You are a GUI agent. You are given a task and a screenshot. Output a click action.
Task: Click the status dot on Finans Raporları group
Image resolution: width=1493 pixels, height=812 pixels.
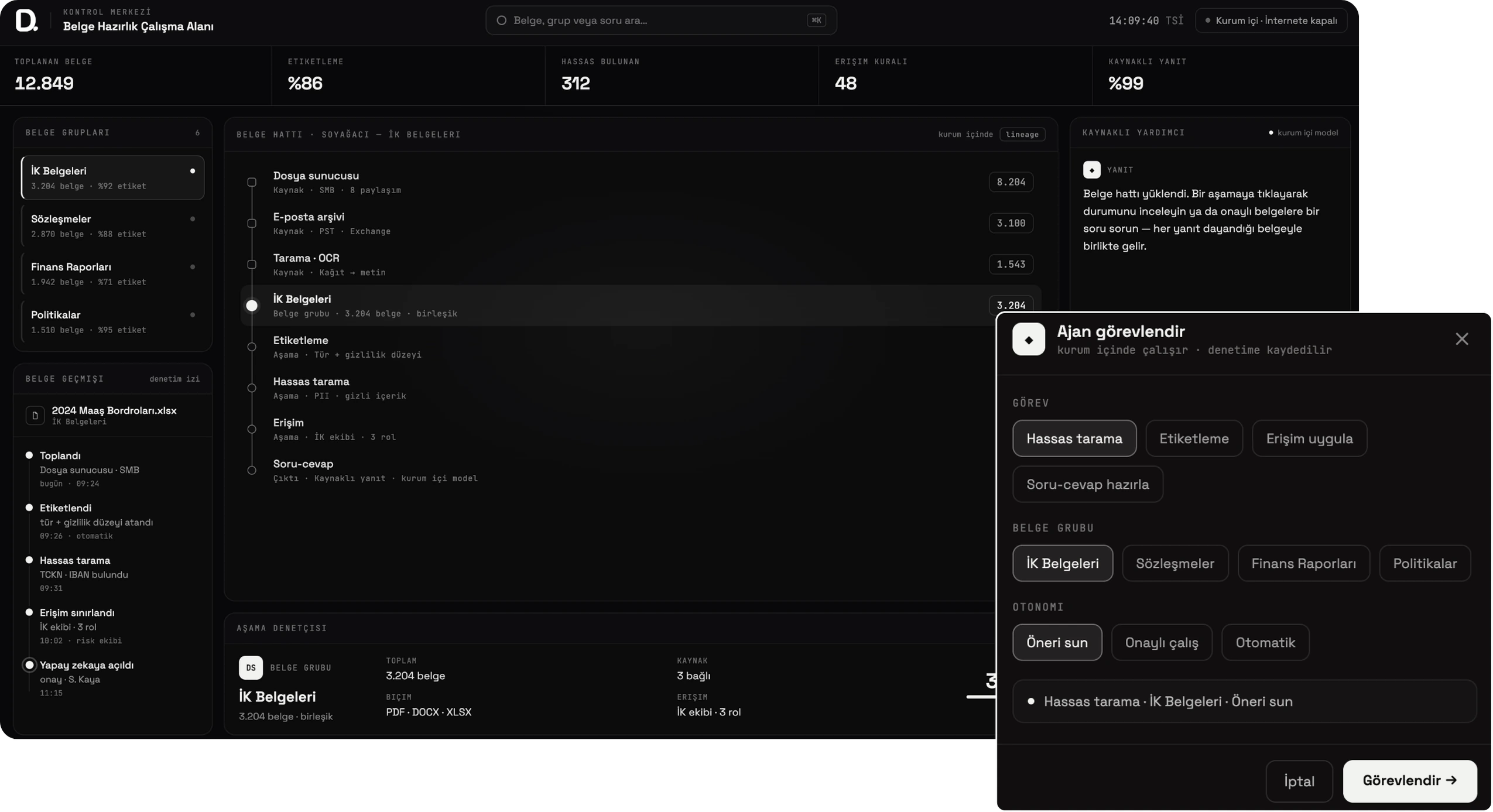[x=193, y=267]
